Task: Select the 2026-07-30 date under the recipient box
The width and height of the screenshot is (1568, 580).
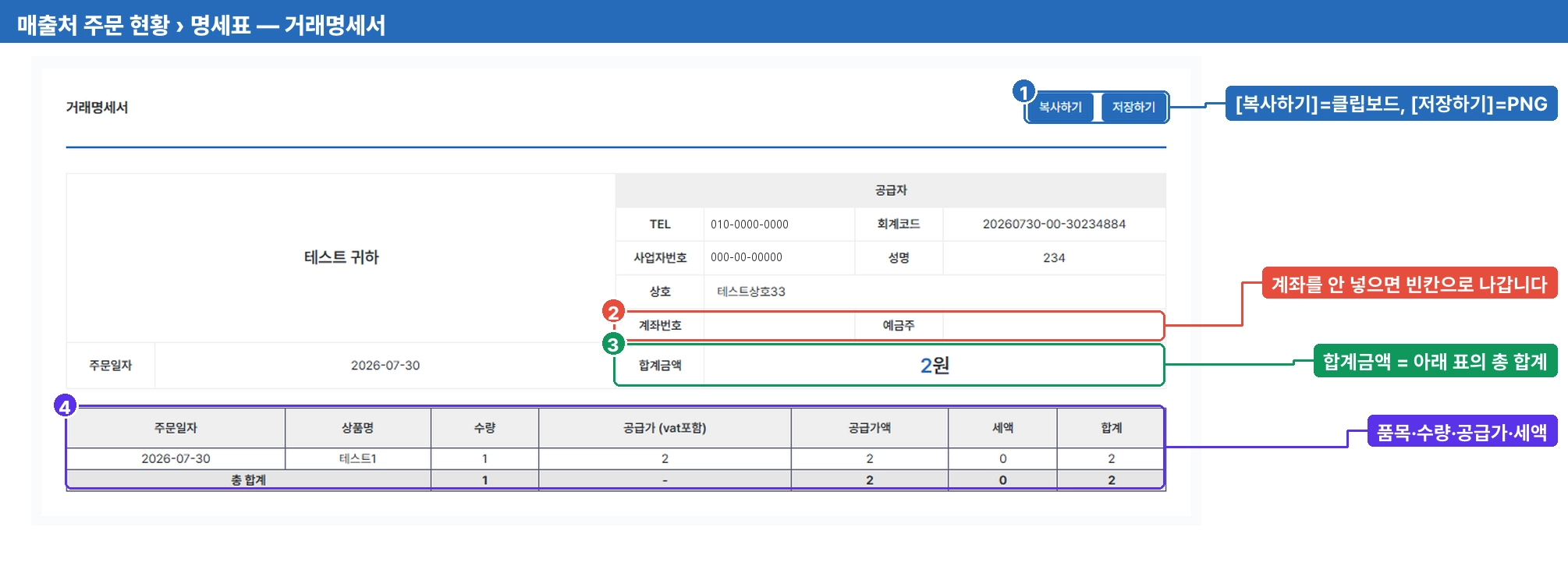Action: coord(385,366)
